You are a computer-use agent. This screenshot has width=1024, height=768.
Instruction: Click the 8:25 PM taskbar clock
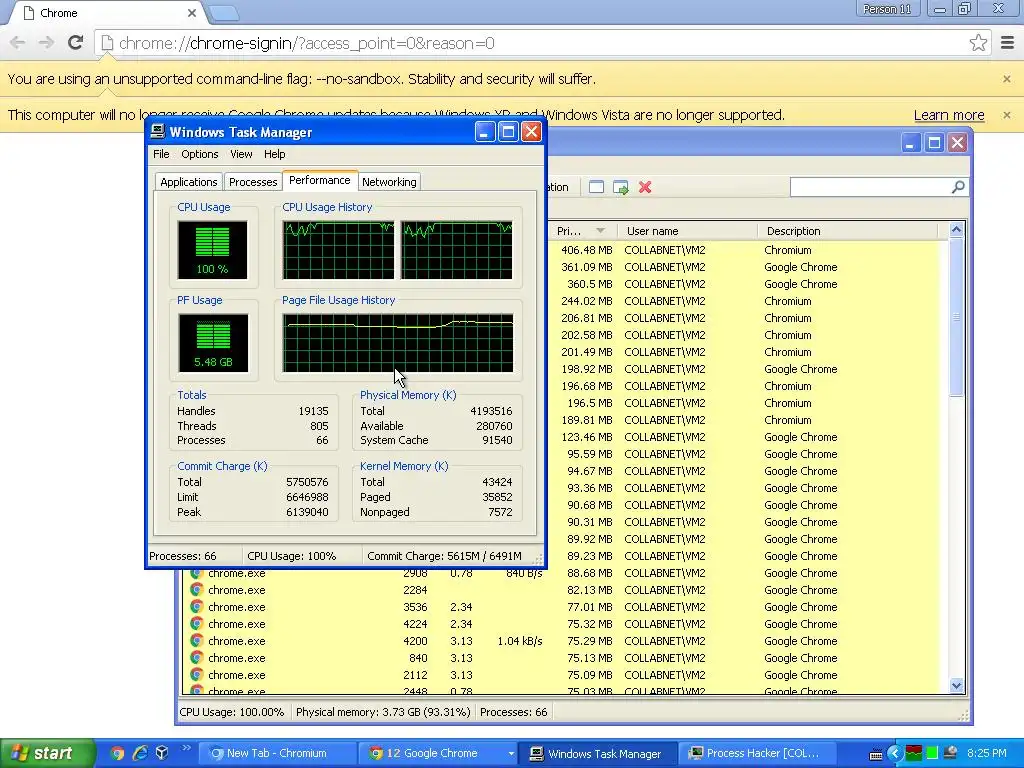tap(986, 753)
